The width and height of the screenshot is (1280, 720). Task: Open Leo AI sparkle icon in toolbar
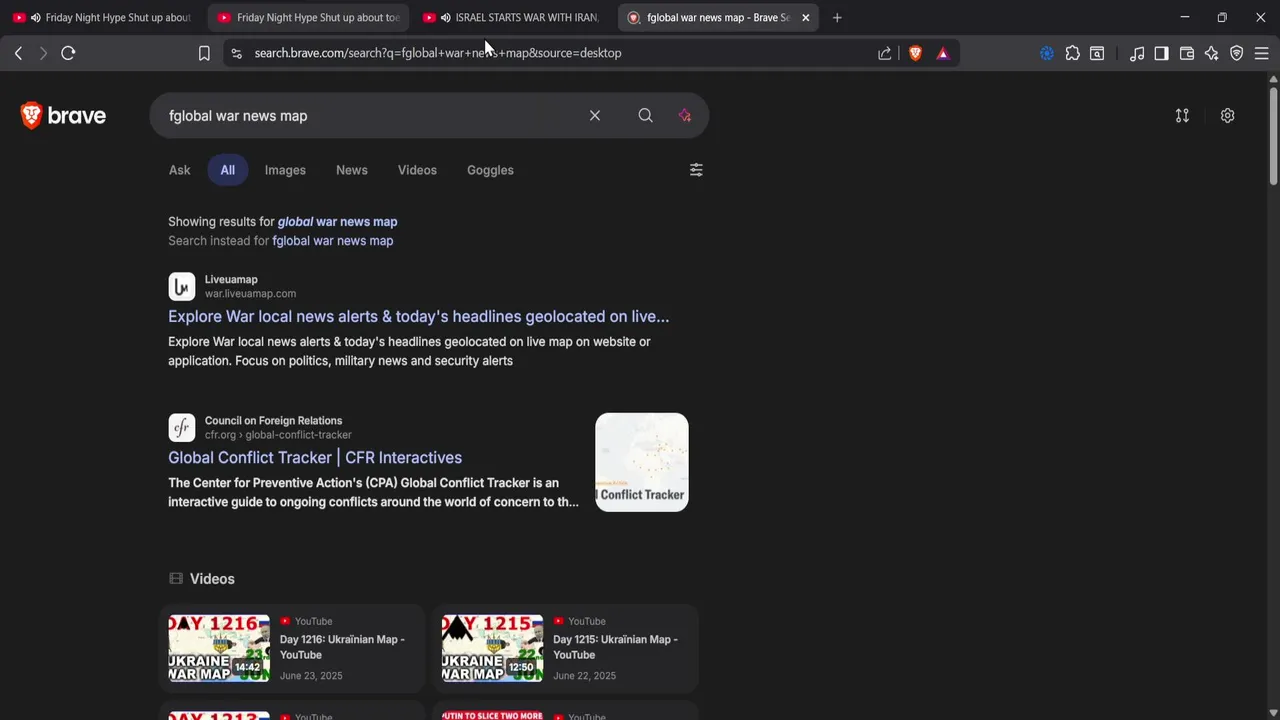pos(1212,53)
